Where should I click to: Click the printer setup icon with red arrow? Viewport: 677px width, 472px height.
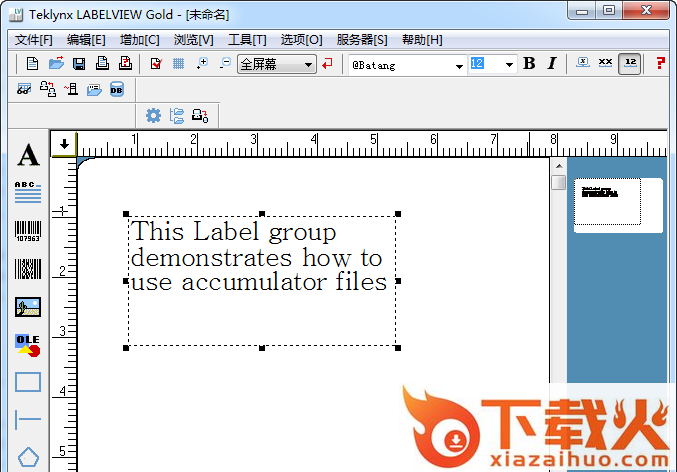coord(47,89)
